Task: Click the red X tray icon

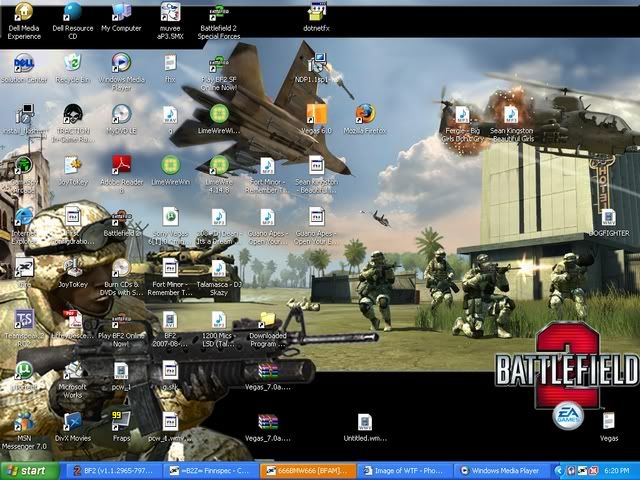Action: point(594,471)
